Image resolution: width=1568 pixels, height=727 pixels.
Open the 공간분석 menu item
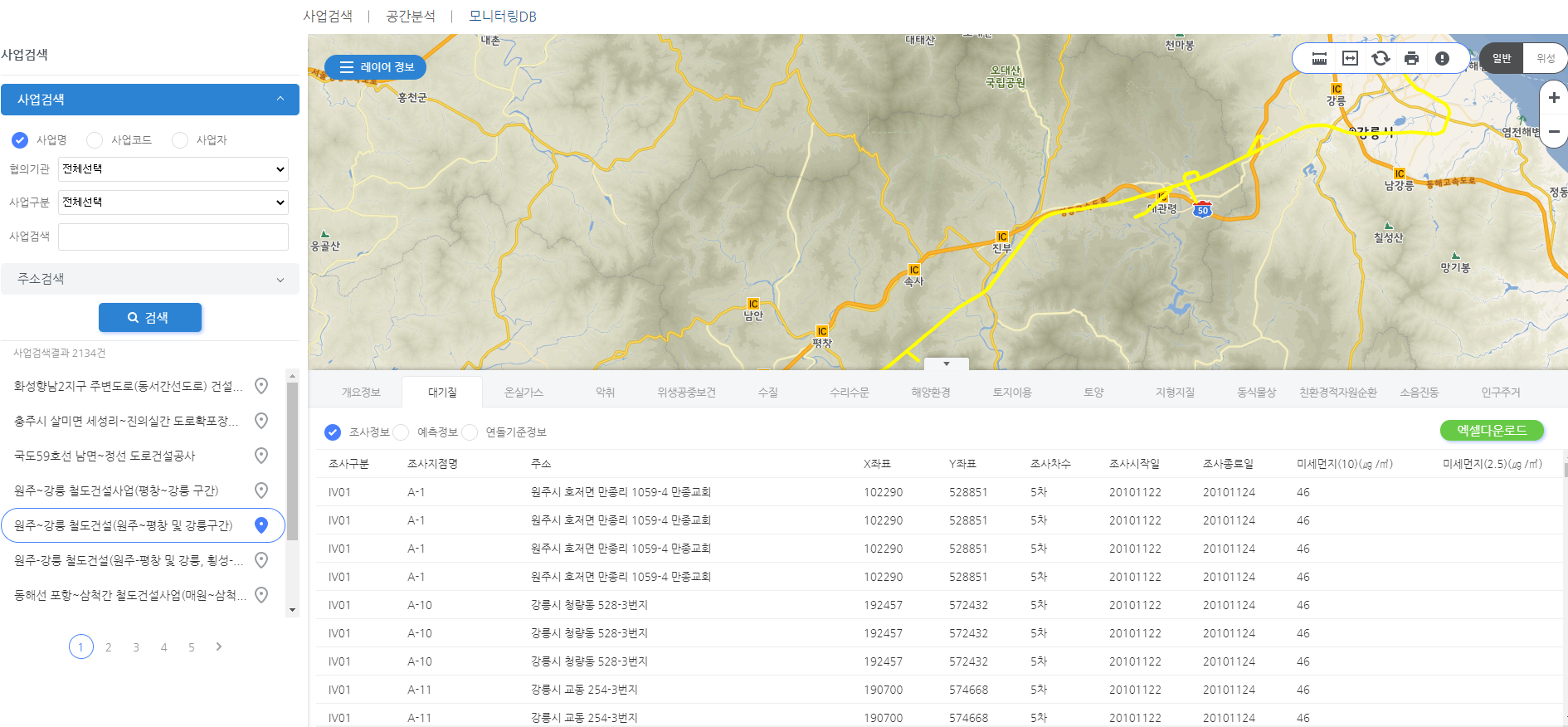(411, 17)
